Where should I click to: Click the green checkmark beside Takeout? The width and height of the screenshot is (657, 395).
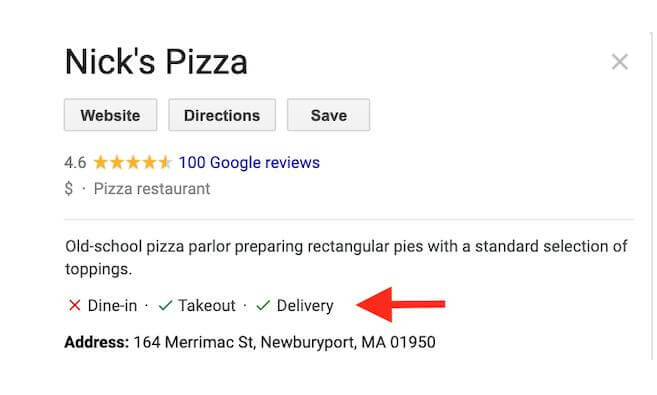(x=166, y=305)
